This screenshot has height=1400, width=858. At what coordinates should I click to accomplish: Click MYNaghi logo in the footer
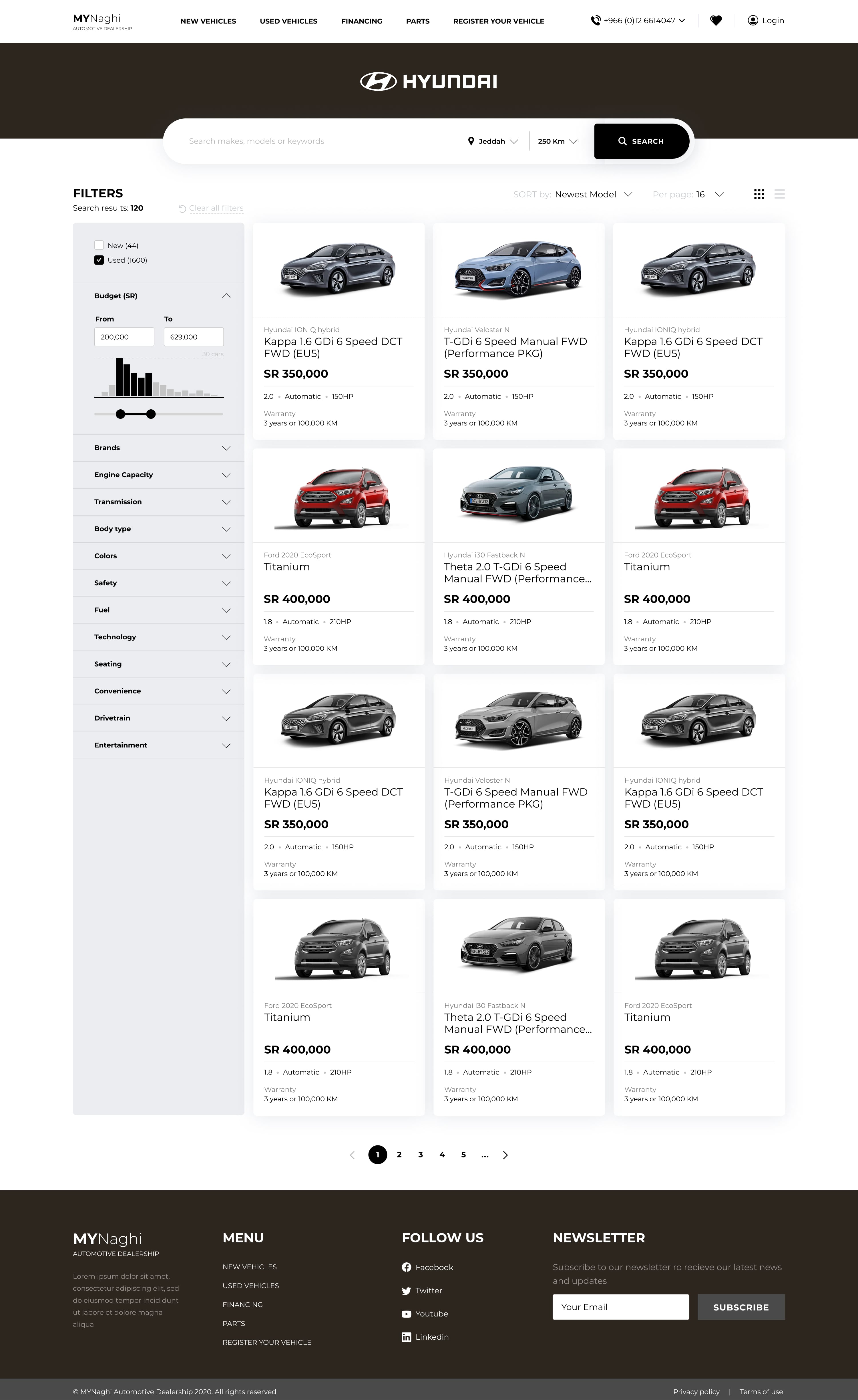click(116, 1244)
